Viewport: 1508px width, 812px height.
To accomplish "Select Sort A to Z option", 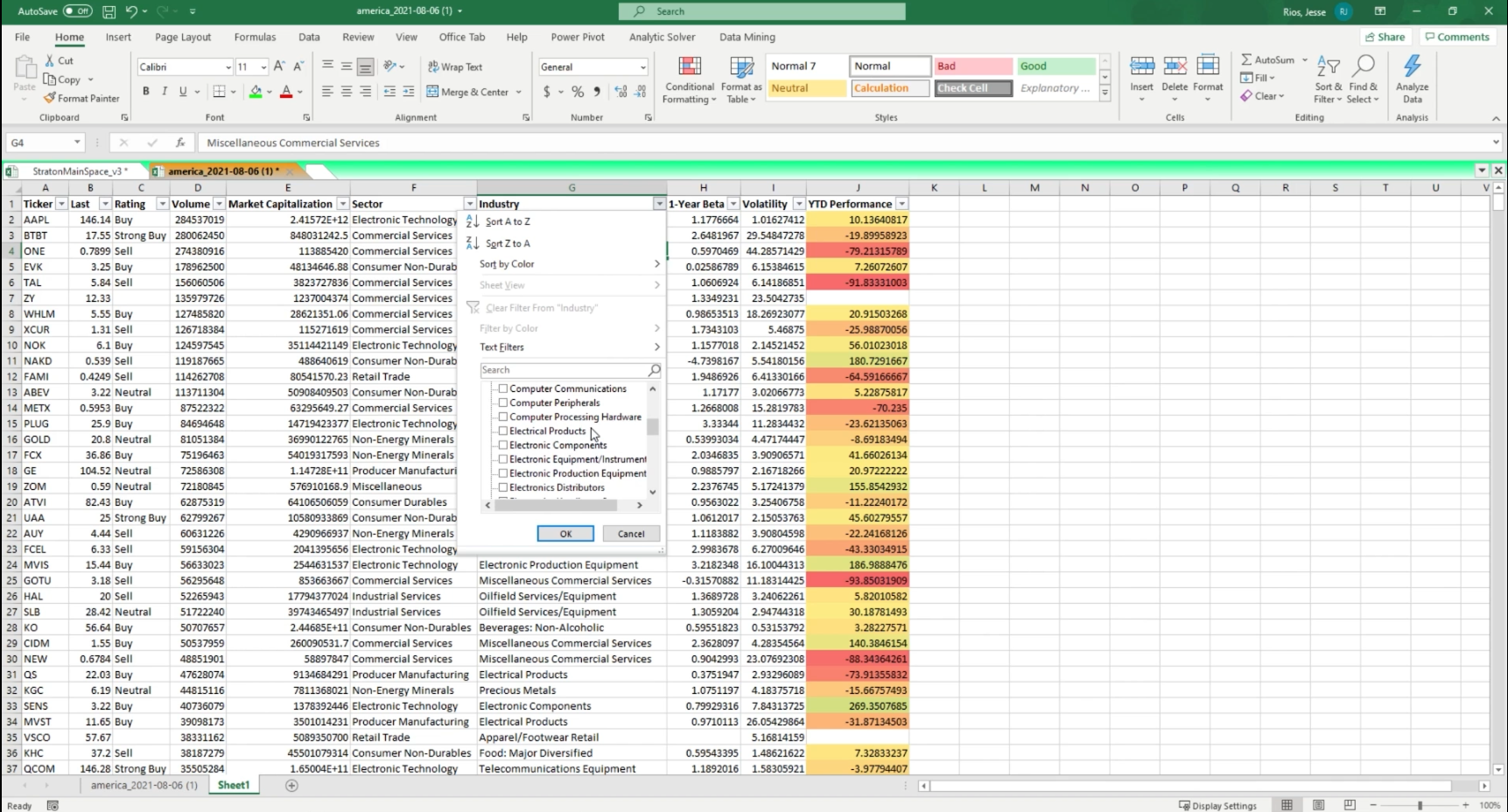I will click(x=508, y=222).
